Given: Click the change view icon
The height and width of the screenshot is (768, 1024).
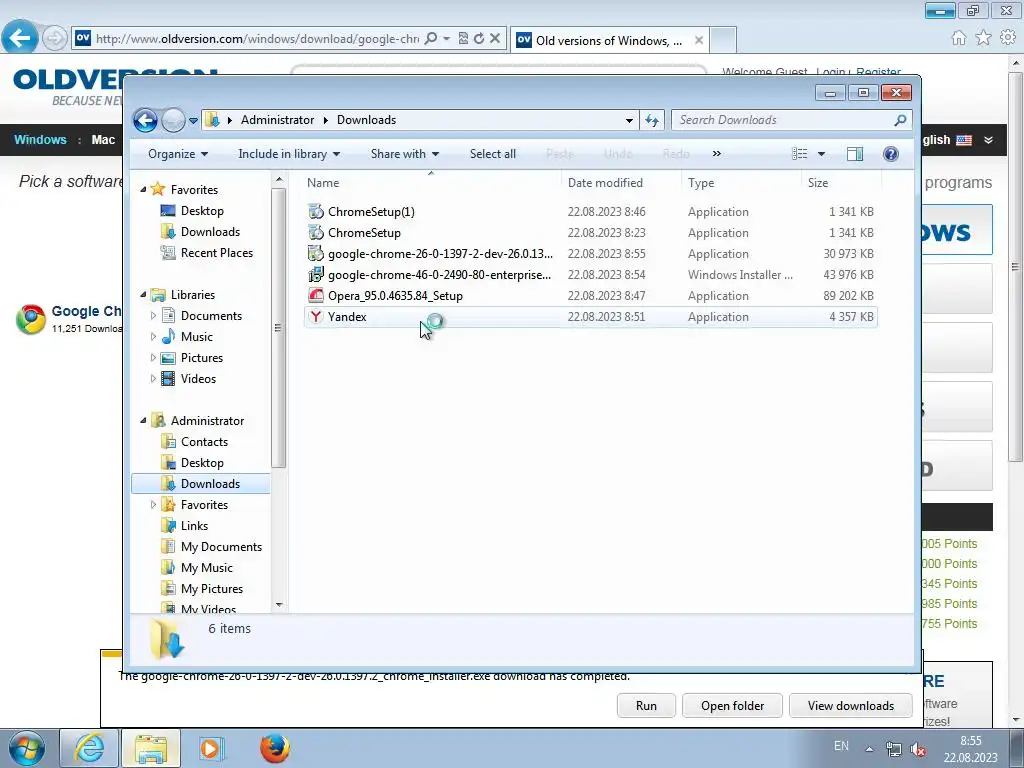Looking at the screenshot, I should (x=799, y=154).
